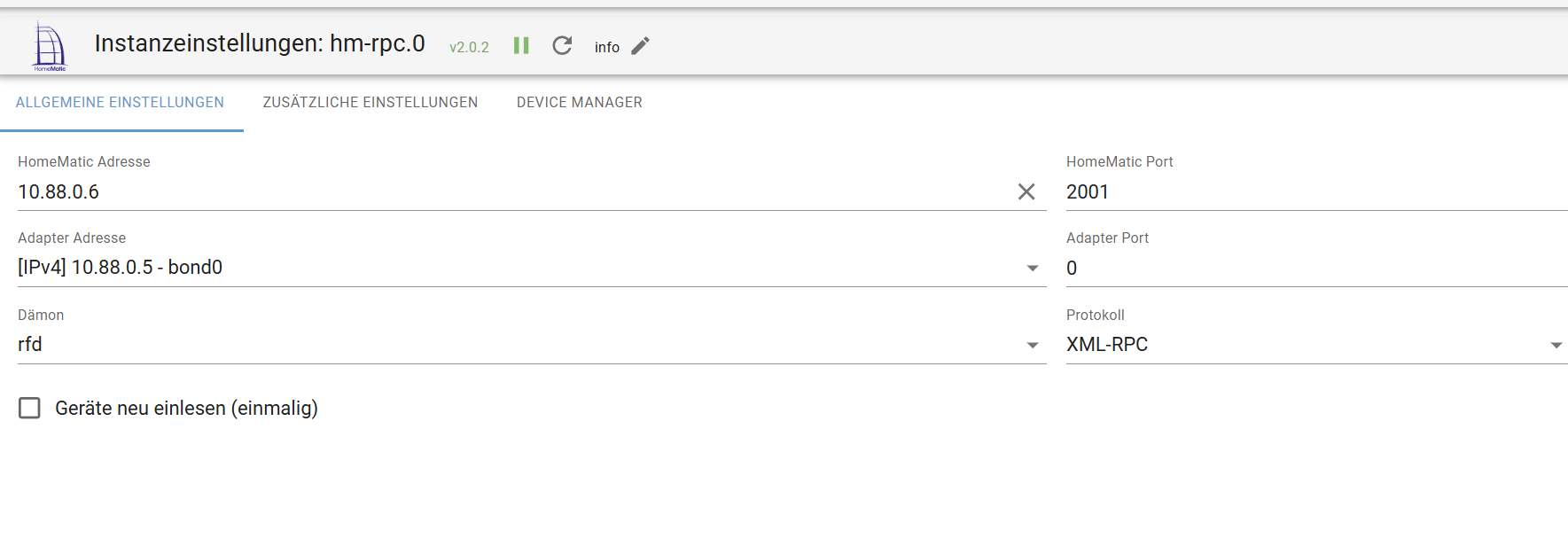Click the Instanzeinstellungen hm-rpc.0 title
Image resolution: width=1568 pixels, height=546 pixels.
click(260, 43)
